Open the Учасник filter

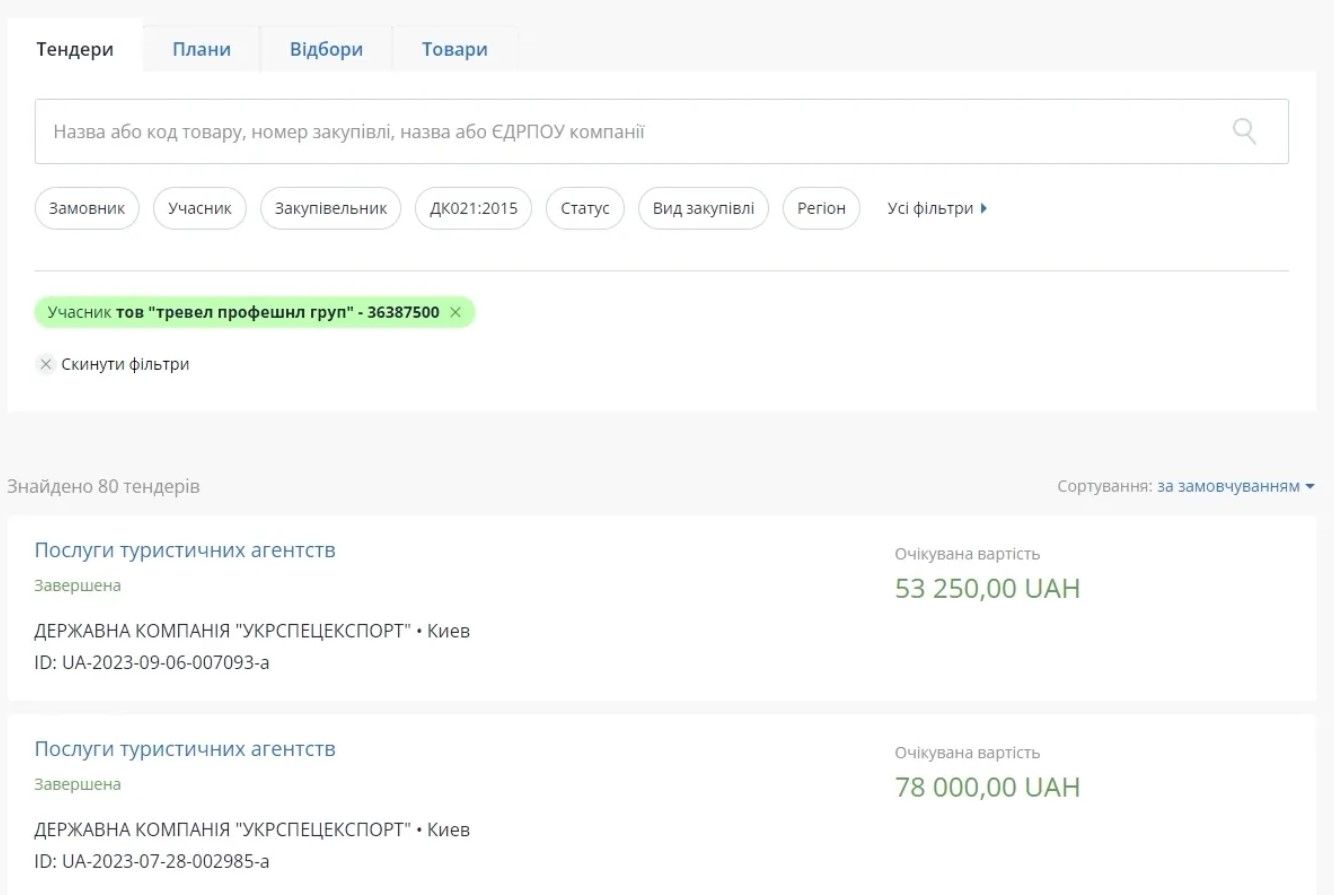(200, 208)
